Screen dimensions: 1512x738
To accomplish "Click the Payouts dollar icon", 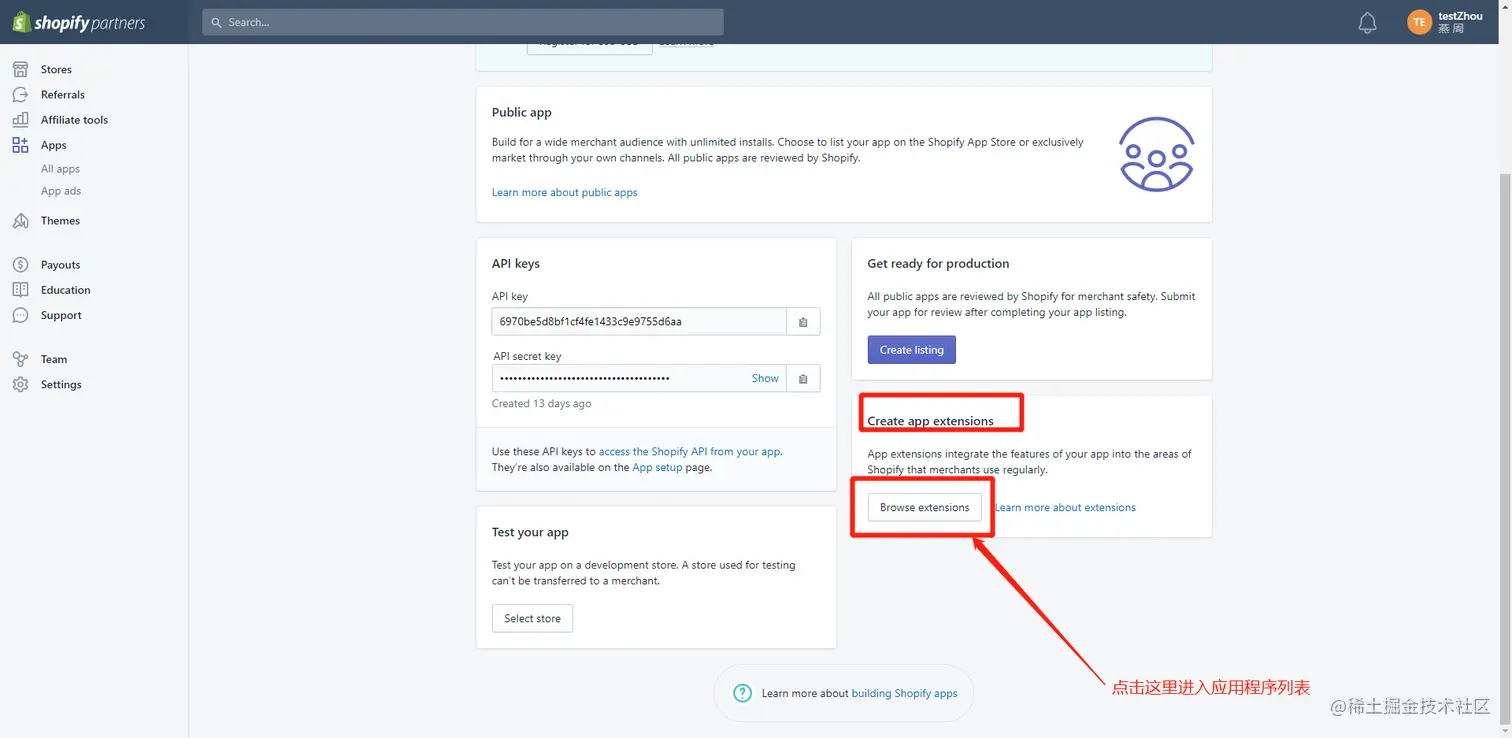I will coord(20,264).
